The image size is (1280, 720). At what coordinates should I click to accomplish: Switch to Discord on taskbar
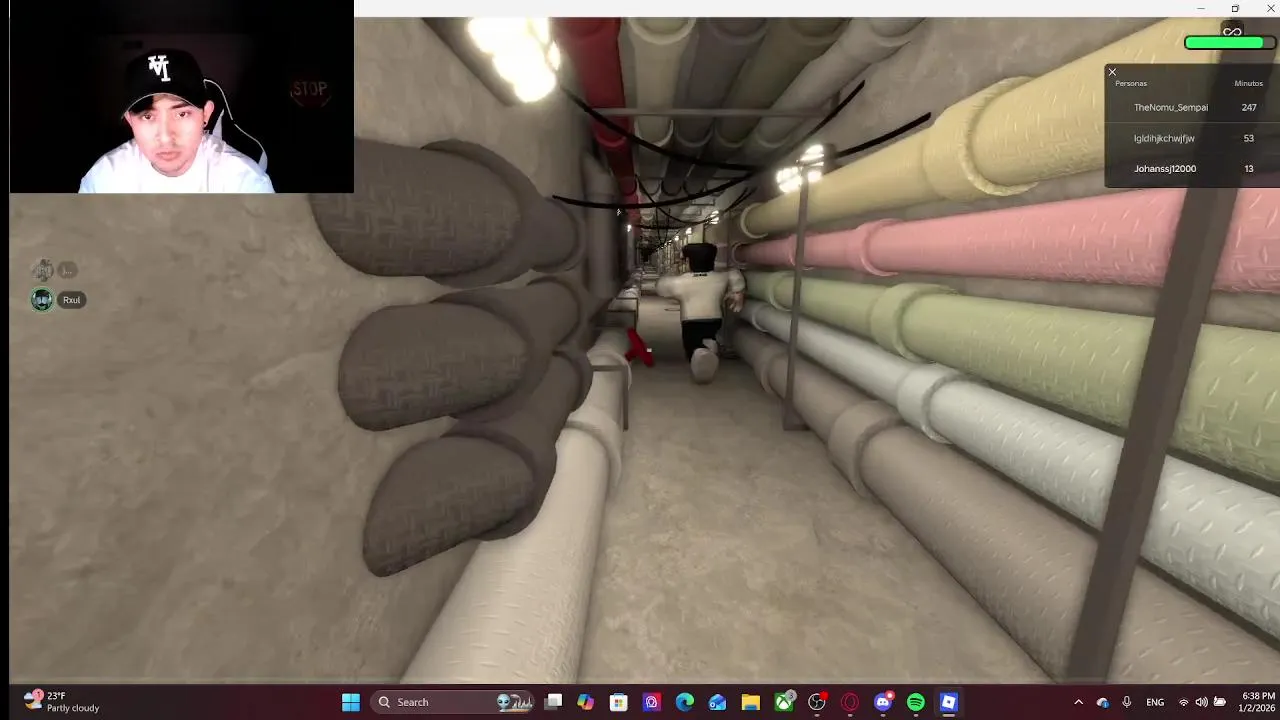(x=883, y=702)
